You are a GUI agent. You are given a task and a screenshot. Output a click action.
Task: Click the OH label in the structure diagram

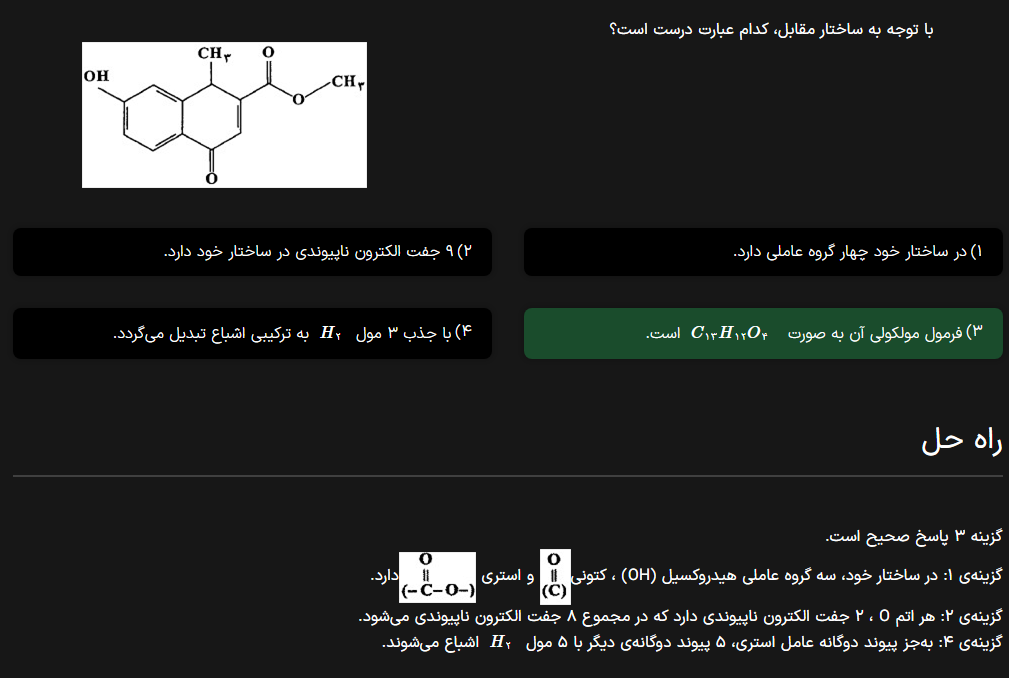[97, 76]
